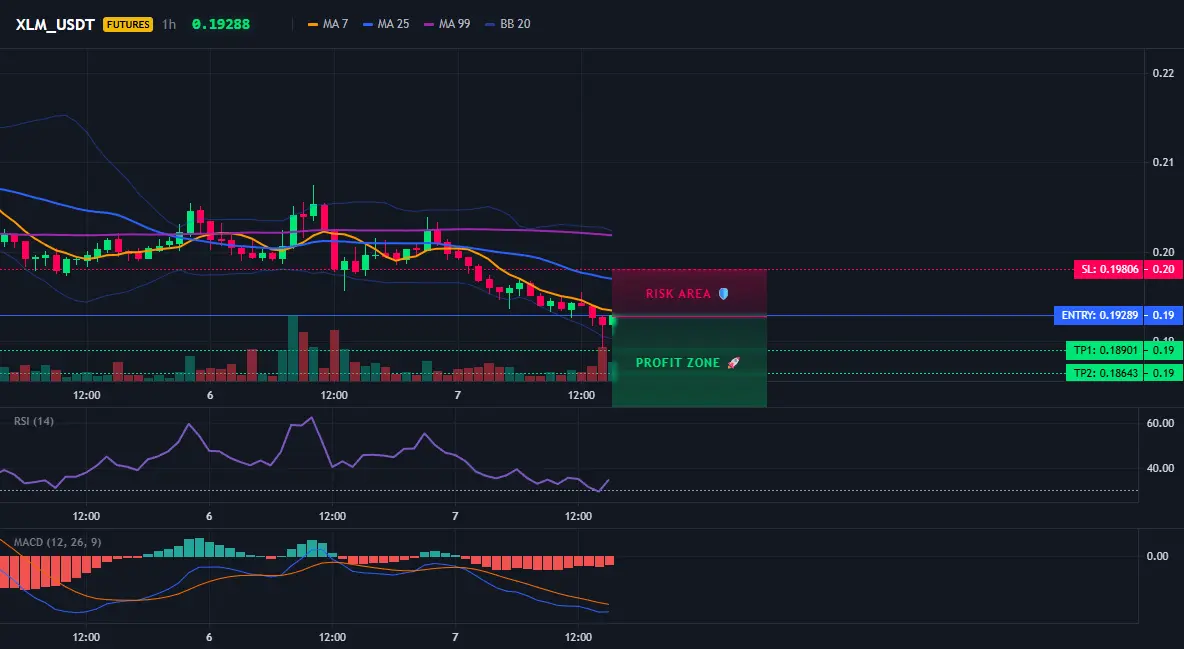The width and height of the screenshot is (1184, 649).
Task: Click the RSI (14) indicator label
Action: tap(34, 421)
